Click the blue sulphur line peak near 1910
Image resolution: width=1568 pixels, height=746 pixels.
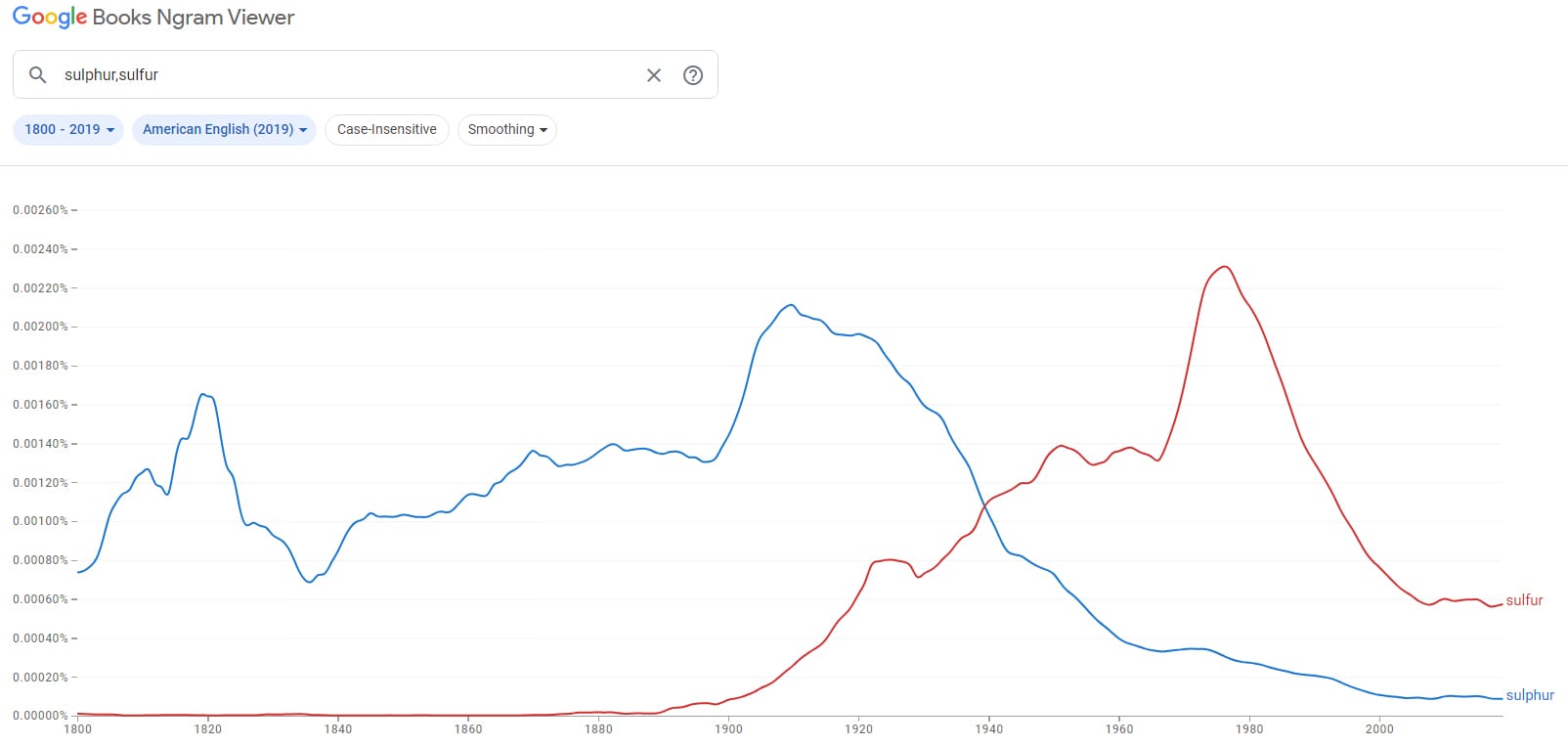click(x=791, y=305)
